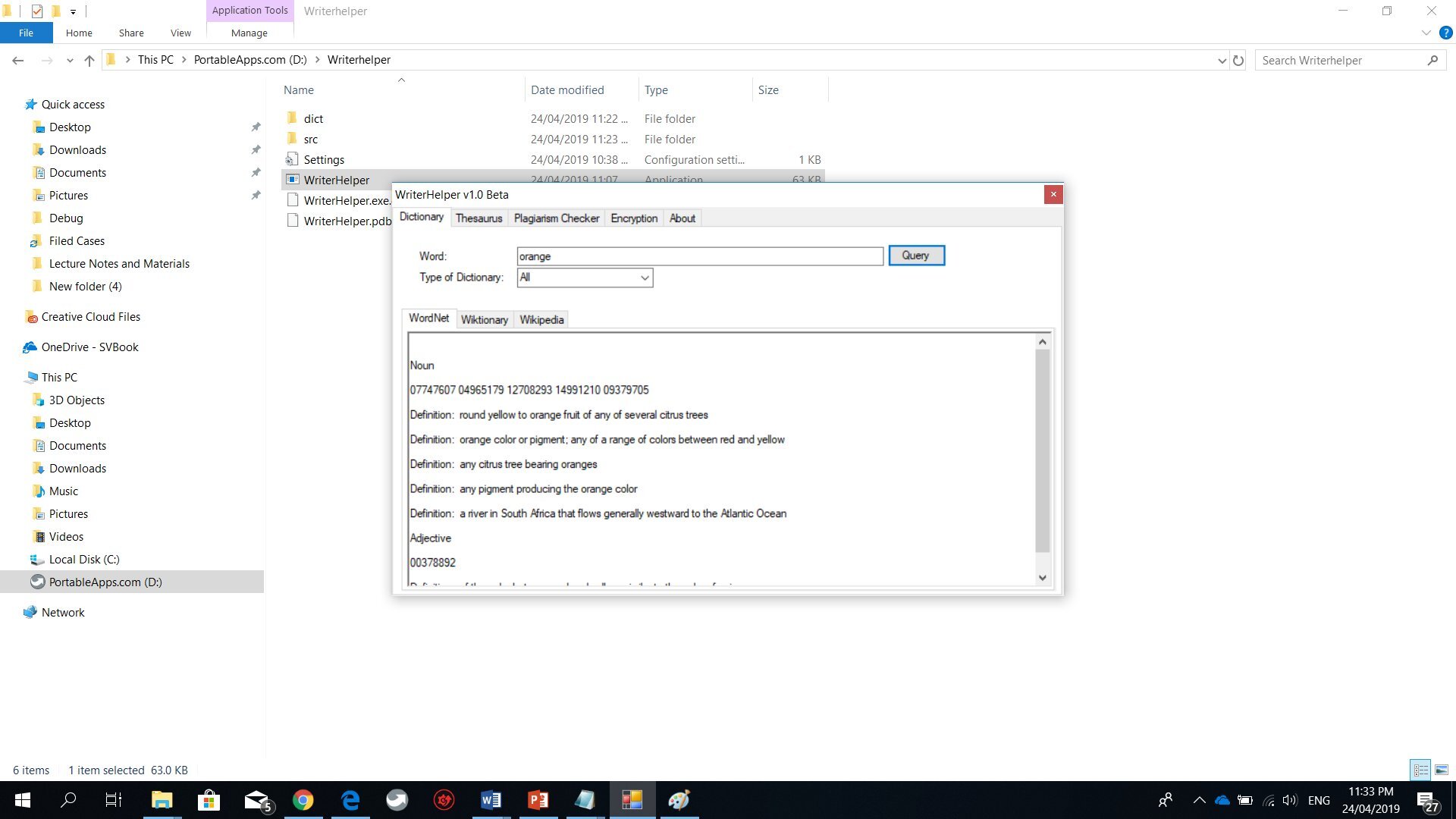Select the src folder
The height and width of the screenshot is (819, 1456).
pyautogui.click(x=311, y=139)
